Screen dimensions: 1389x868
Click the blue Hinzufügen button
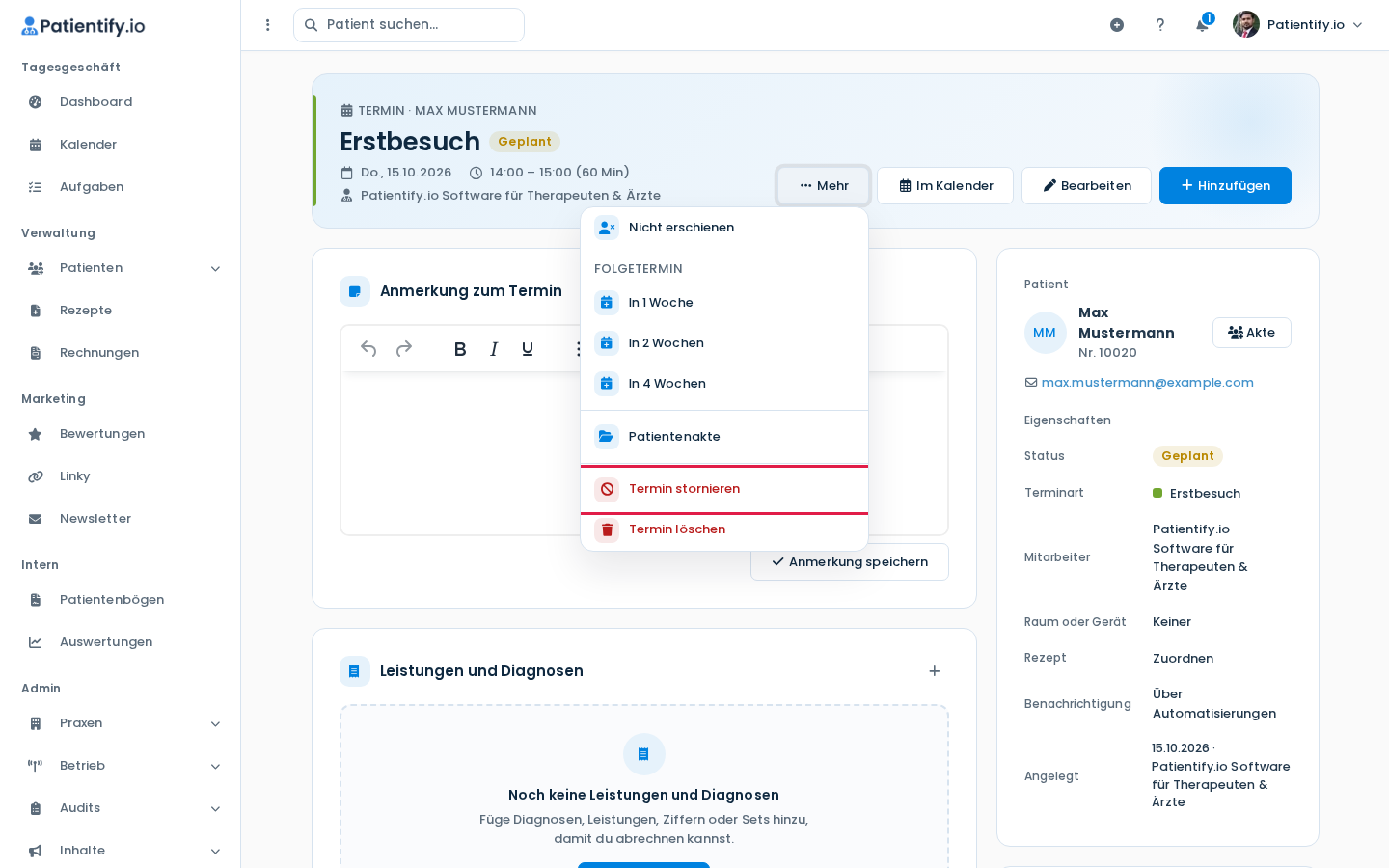tap(1225, 185)
